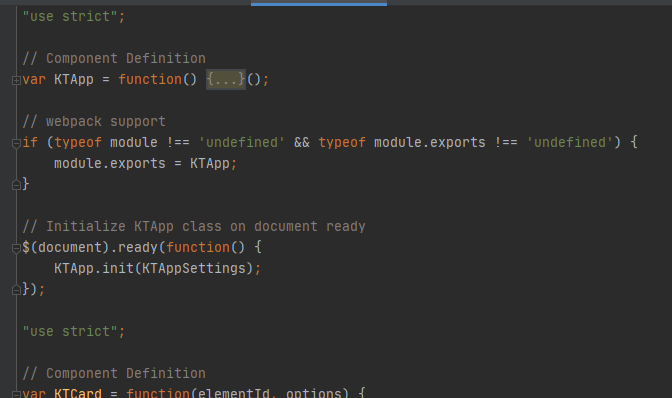Image resolution: width=672 pixels, height=398 pixels.
Task: Click the KTApp variable name in var declaration
Action: pos(74,79)
